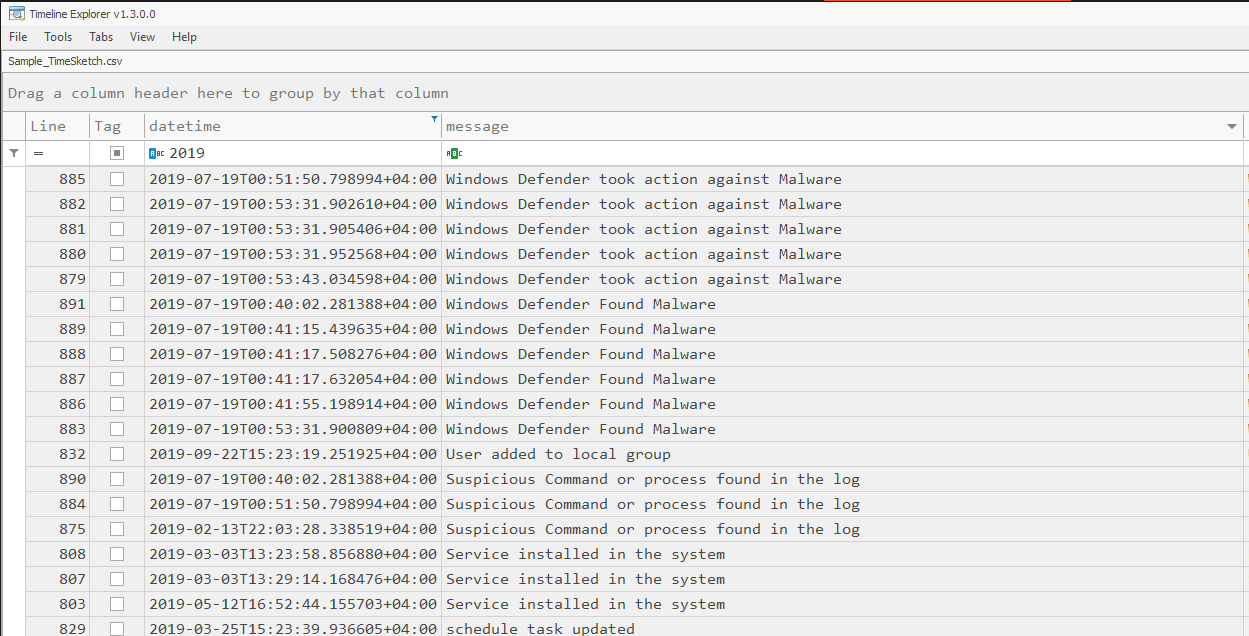
Task: Check the Tag box for line 882
Action: coord(117,204)
